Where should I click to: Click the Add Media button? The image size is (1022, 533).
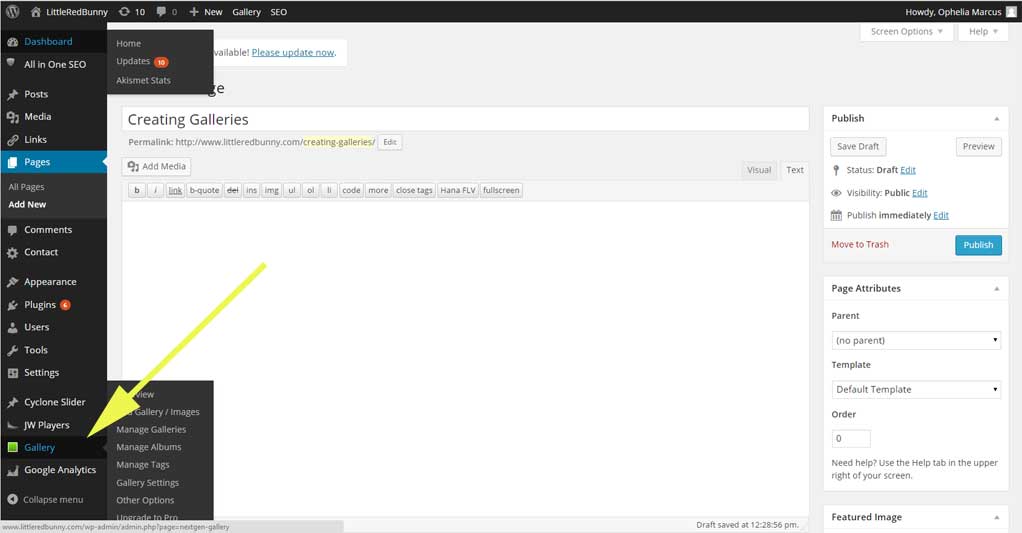click(156, 167)
